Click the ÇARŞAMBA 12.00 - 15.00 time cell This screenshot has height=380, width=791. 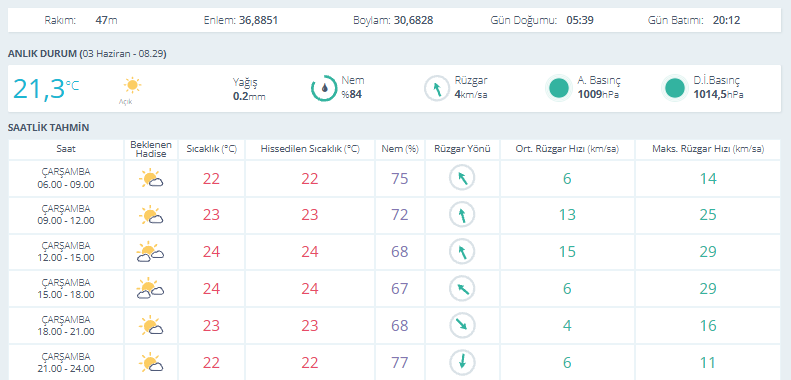[x=66, y=252]
